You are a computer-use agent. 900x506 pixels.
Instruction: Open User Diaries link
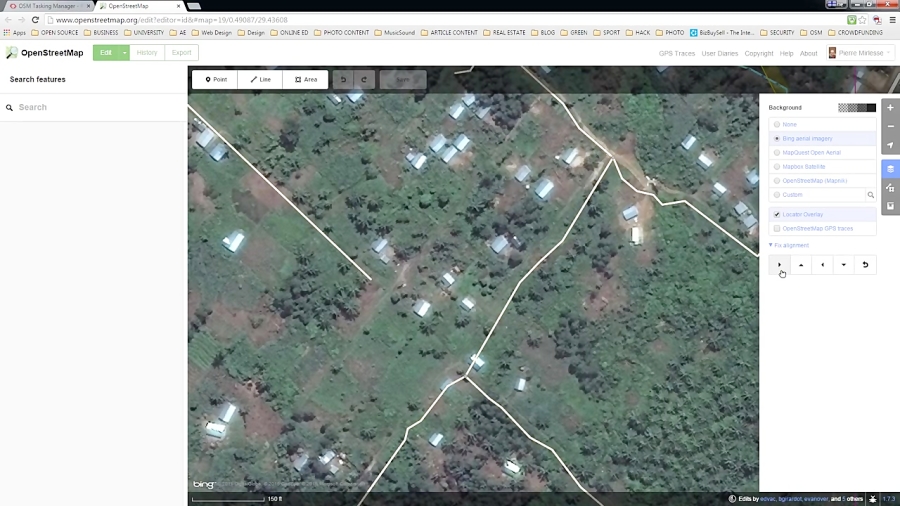click(720, 53)
